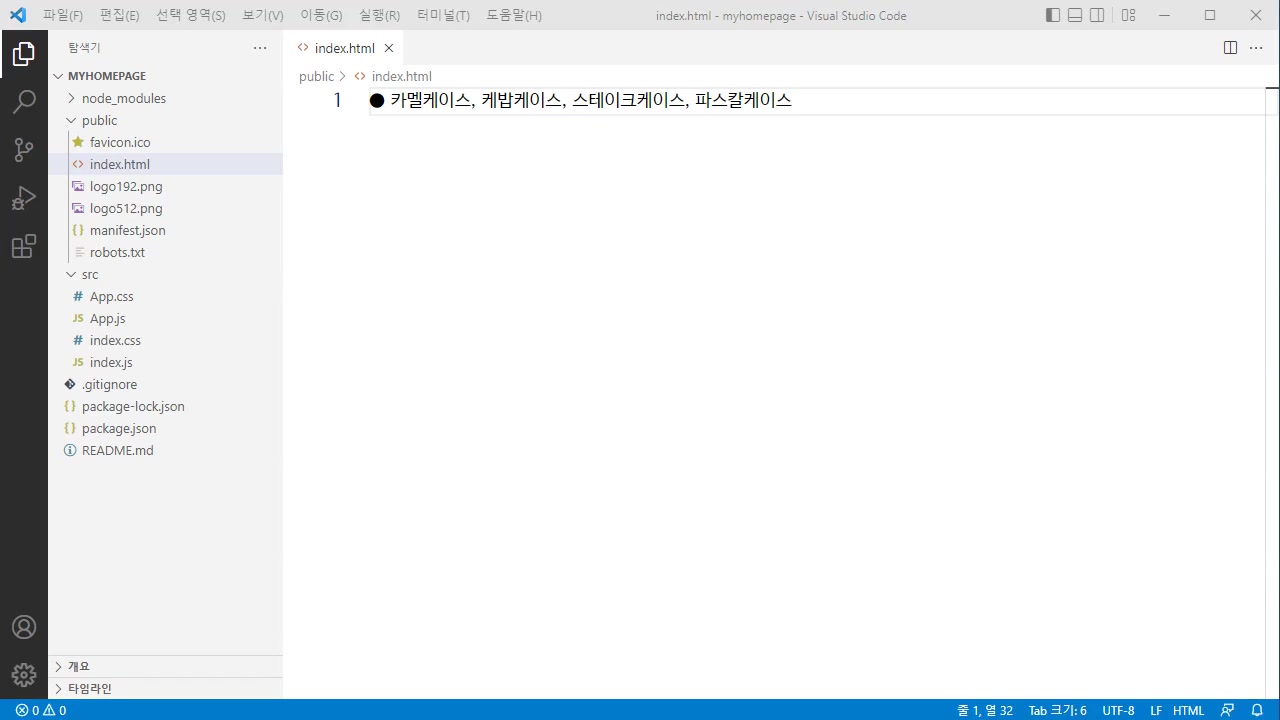Split the editor using the split icon
1280x720 pixels.
pos(1229,47)
